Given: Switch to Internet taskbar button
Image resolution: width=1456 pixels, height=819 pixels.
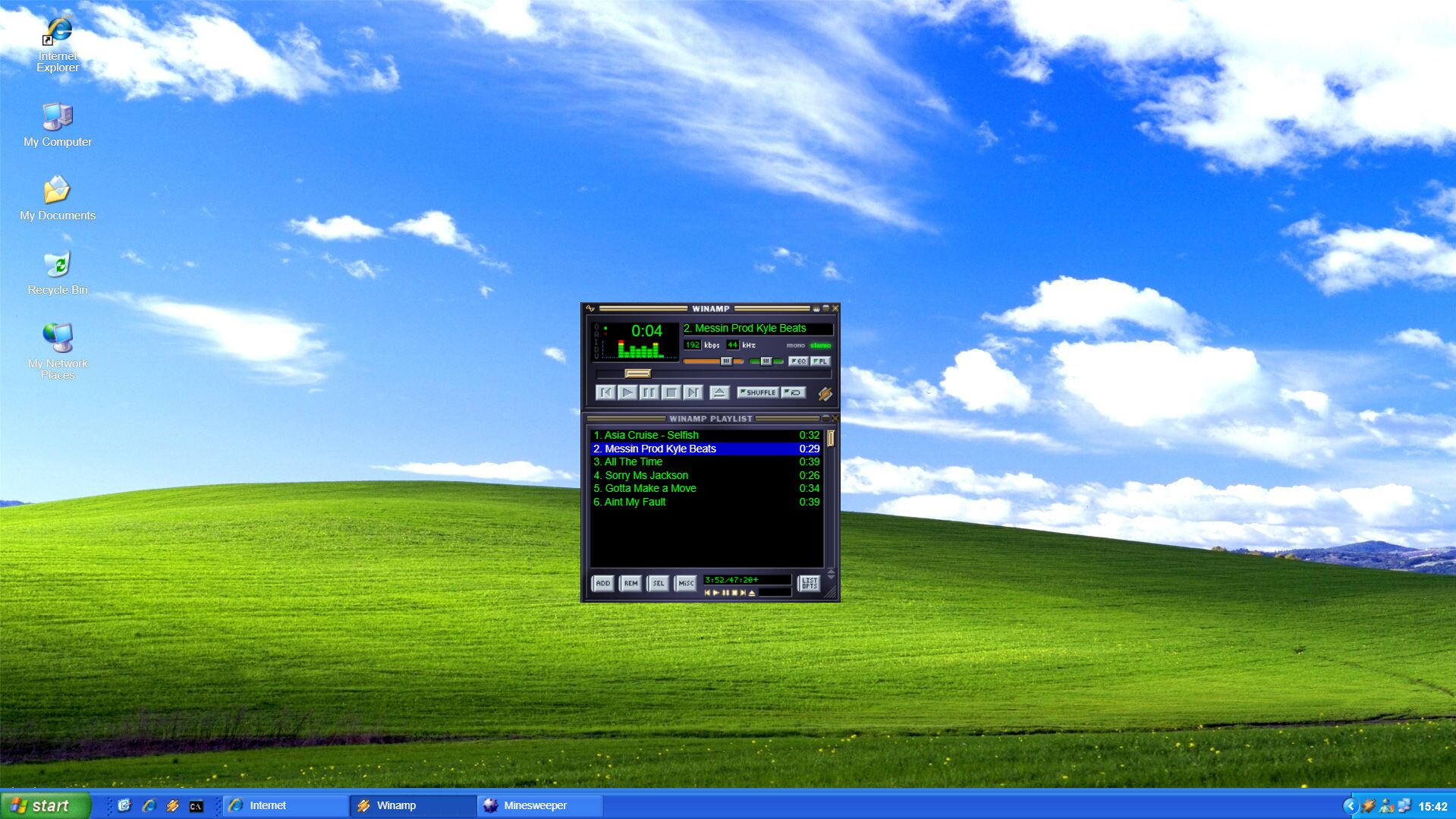Looking at the screenshot, I should click(287, 805).
